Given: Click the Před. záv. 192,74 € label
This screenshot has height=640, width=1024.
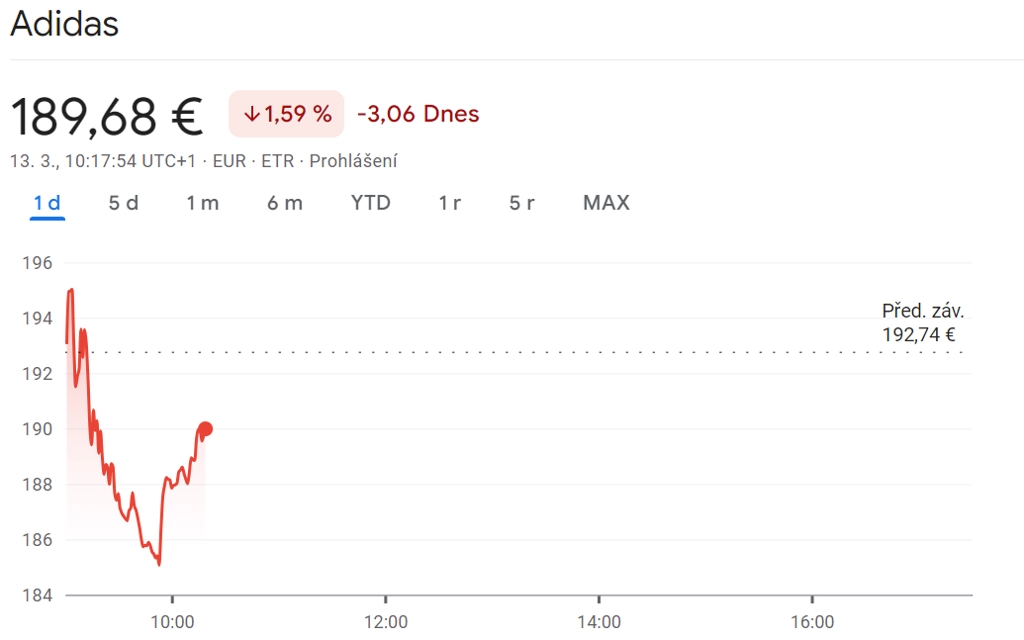Looking at the screenshot, I should pos(922,323).
